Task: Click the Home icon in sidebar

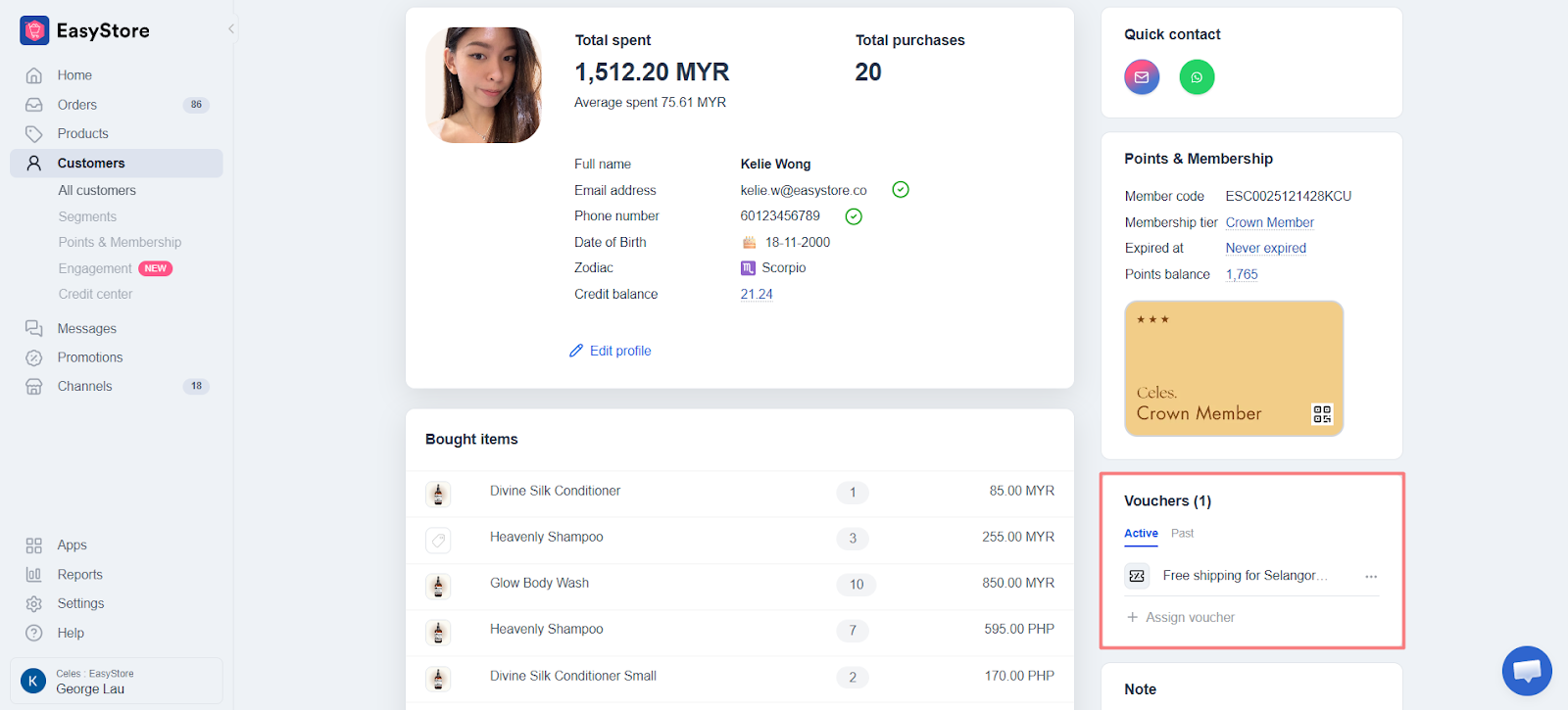Action: tap(34, 75)
